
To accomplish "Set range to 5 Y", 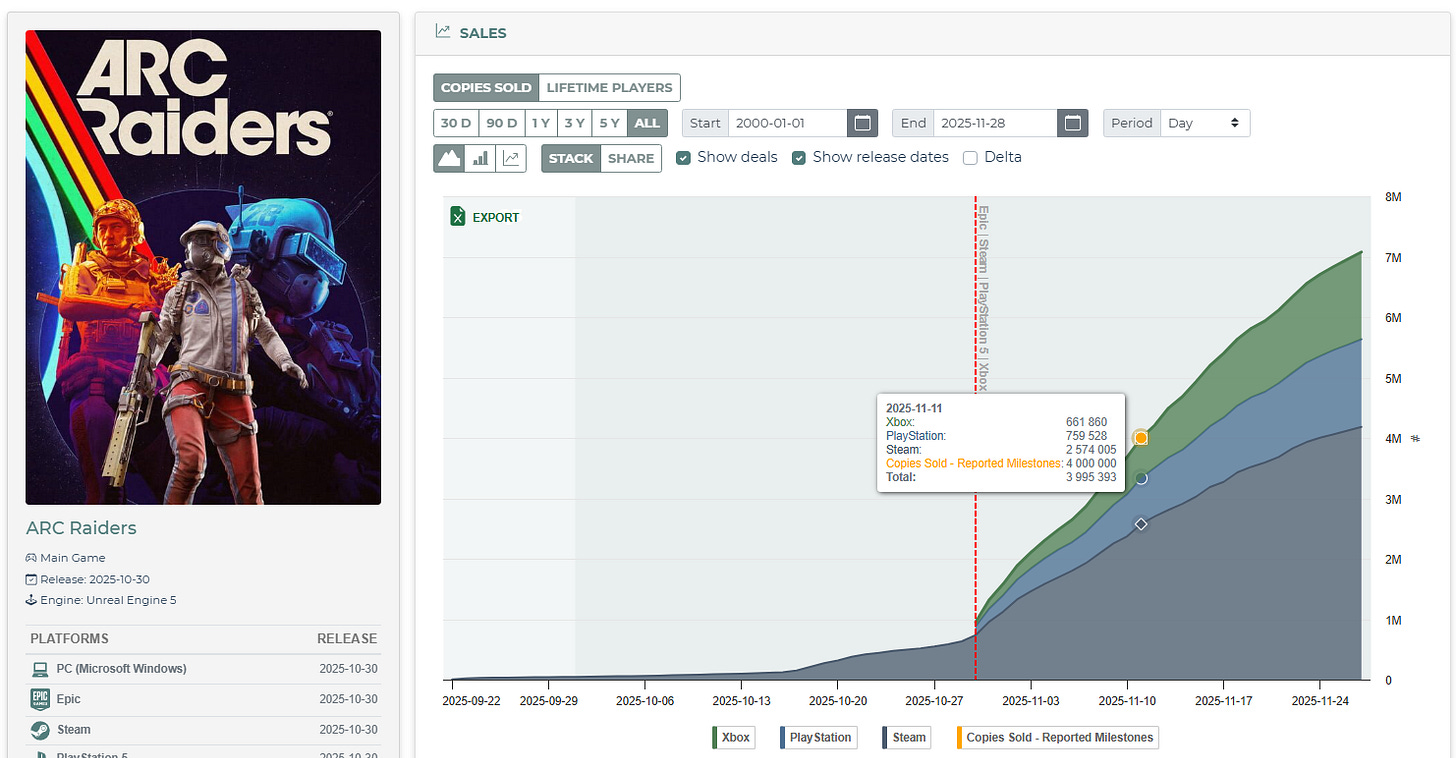I will coord(609,123).
